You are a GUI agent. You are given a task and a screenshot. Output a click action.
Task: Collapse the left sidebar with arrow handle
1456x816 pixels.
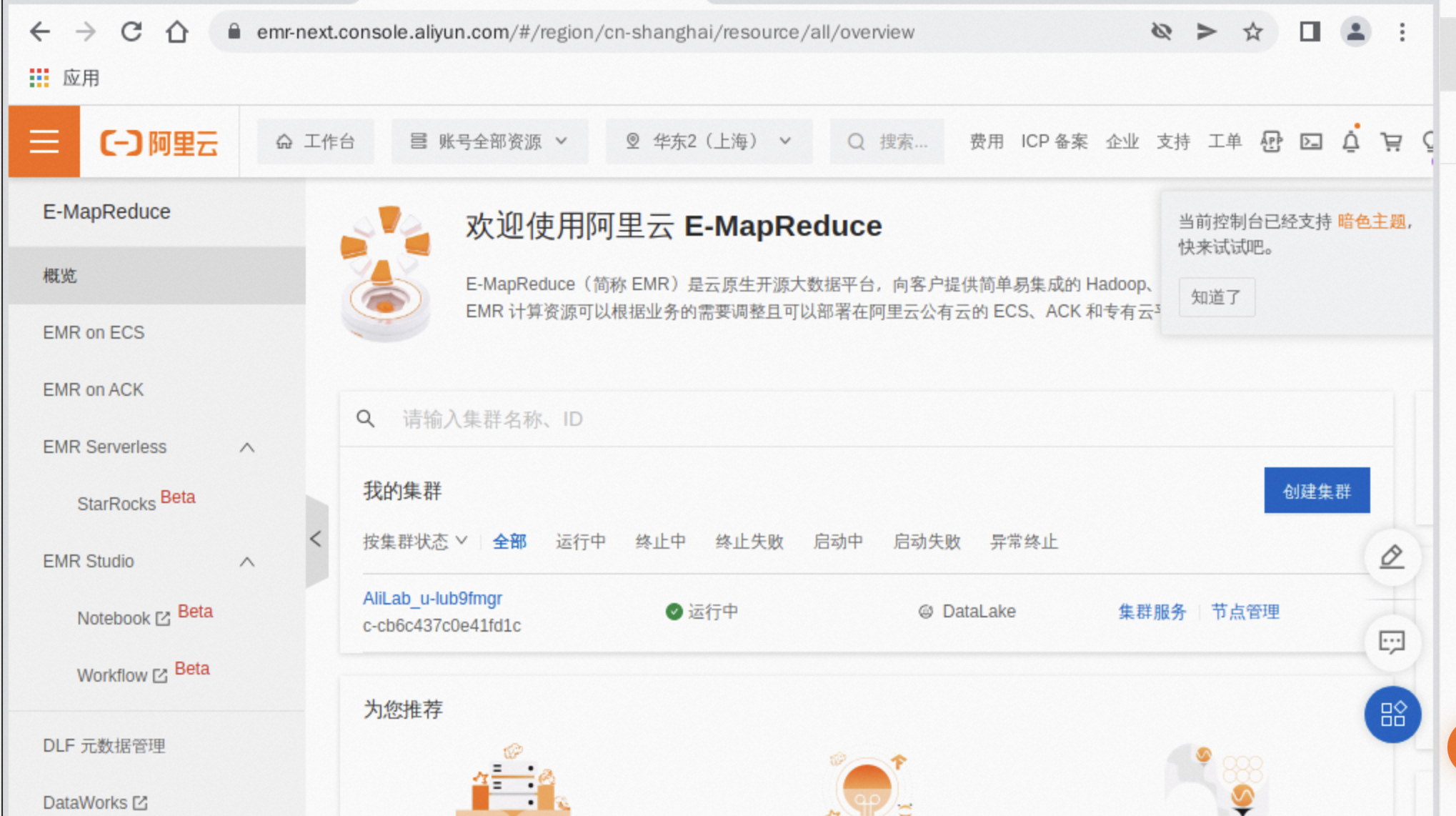(x=316, y=539)
